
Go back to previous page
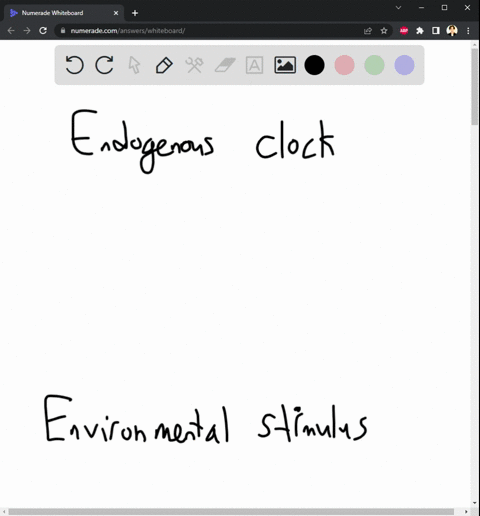11,31
